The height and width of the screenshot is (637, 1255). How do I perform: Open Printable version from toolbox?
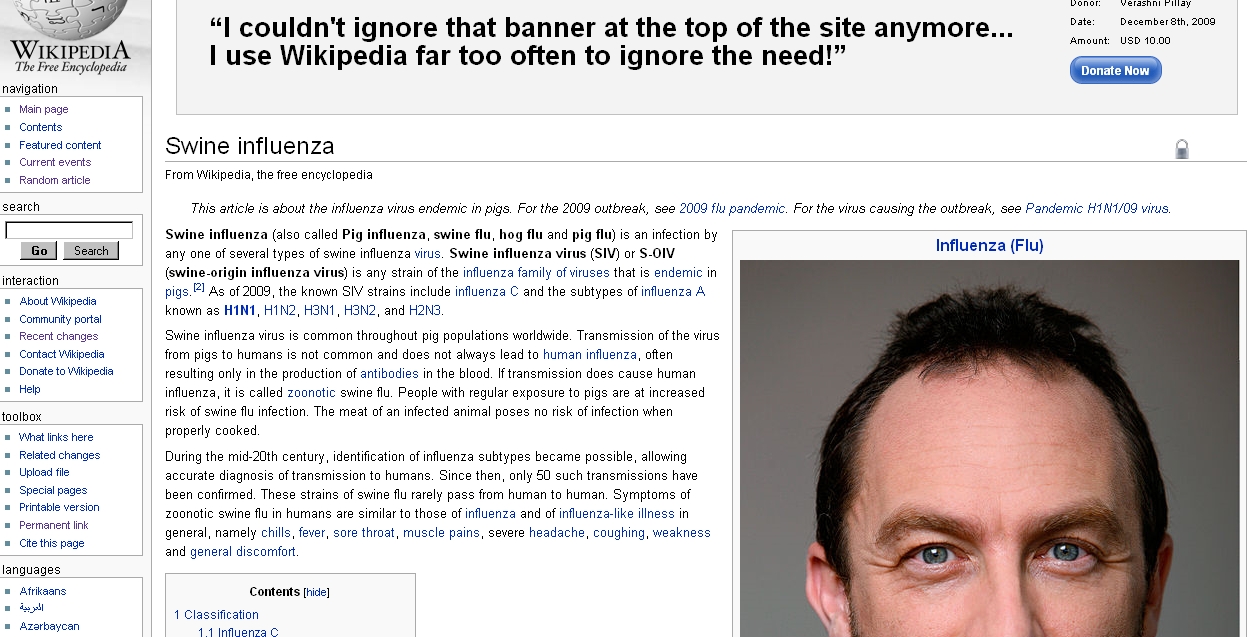pos(59,507)
